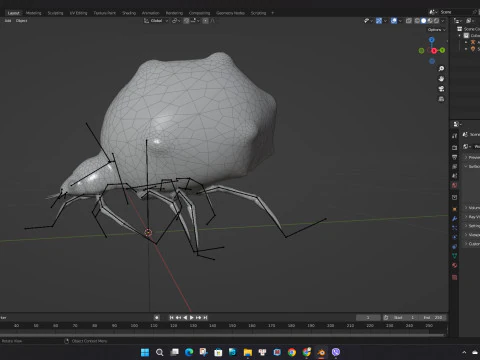This screenshot has width=480, height=360.
Task: Open the Render properties tab
Action: (x=455, y=147)
